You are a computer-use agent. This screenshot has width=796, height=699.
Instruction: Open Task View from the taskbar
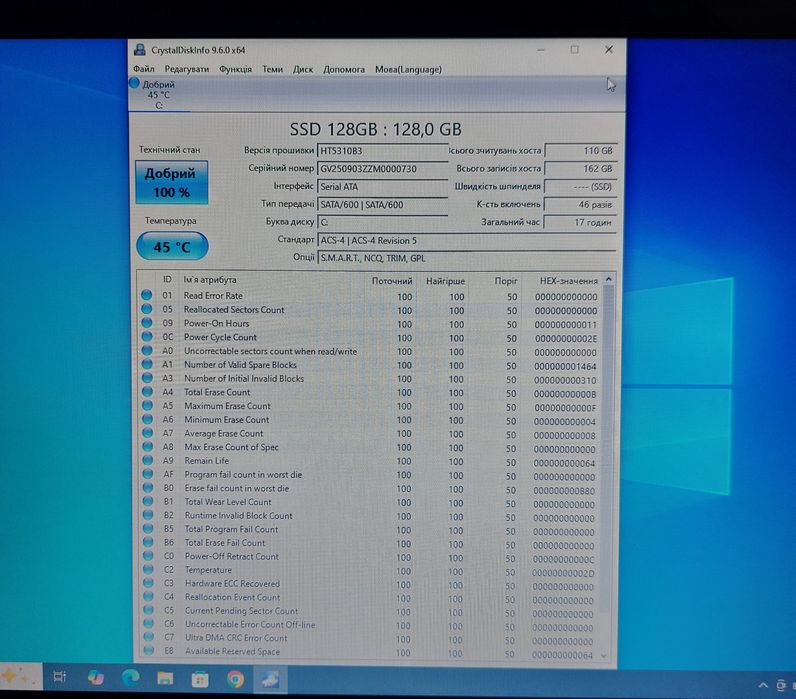point(60,677)
